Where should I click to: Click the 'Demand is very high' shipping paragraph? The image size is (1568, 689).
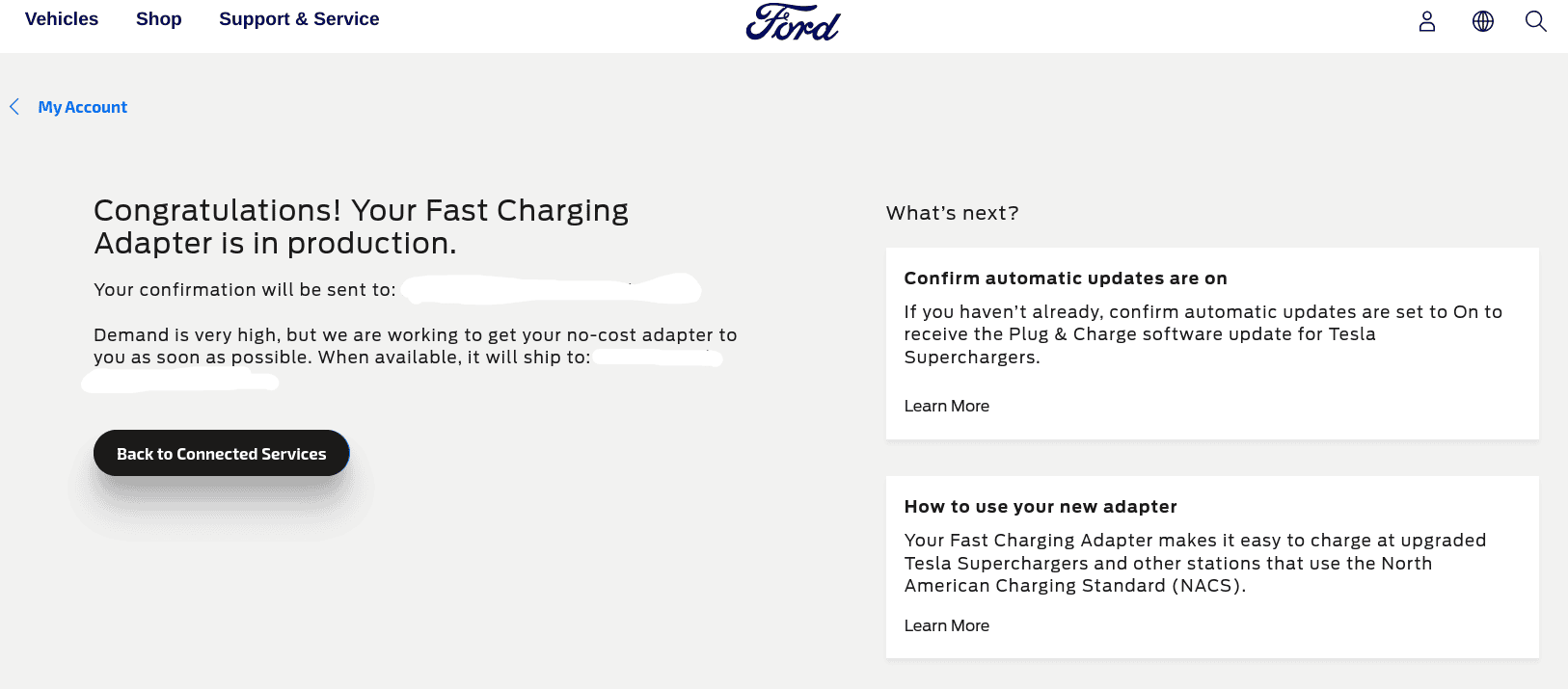[x=415, y=346]
